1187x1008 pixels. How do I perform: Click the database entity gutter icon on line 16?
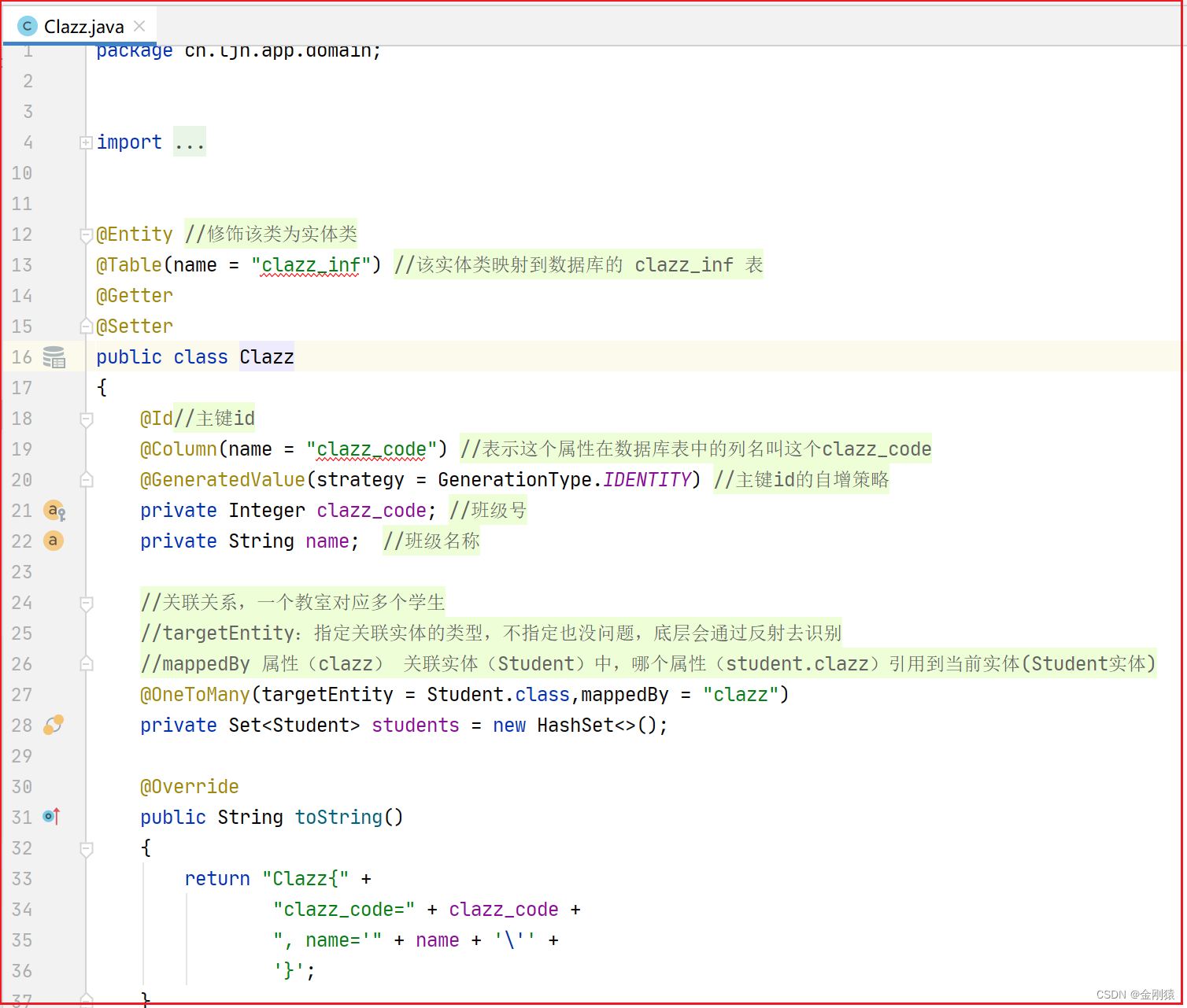pos(54,357)
